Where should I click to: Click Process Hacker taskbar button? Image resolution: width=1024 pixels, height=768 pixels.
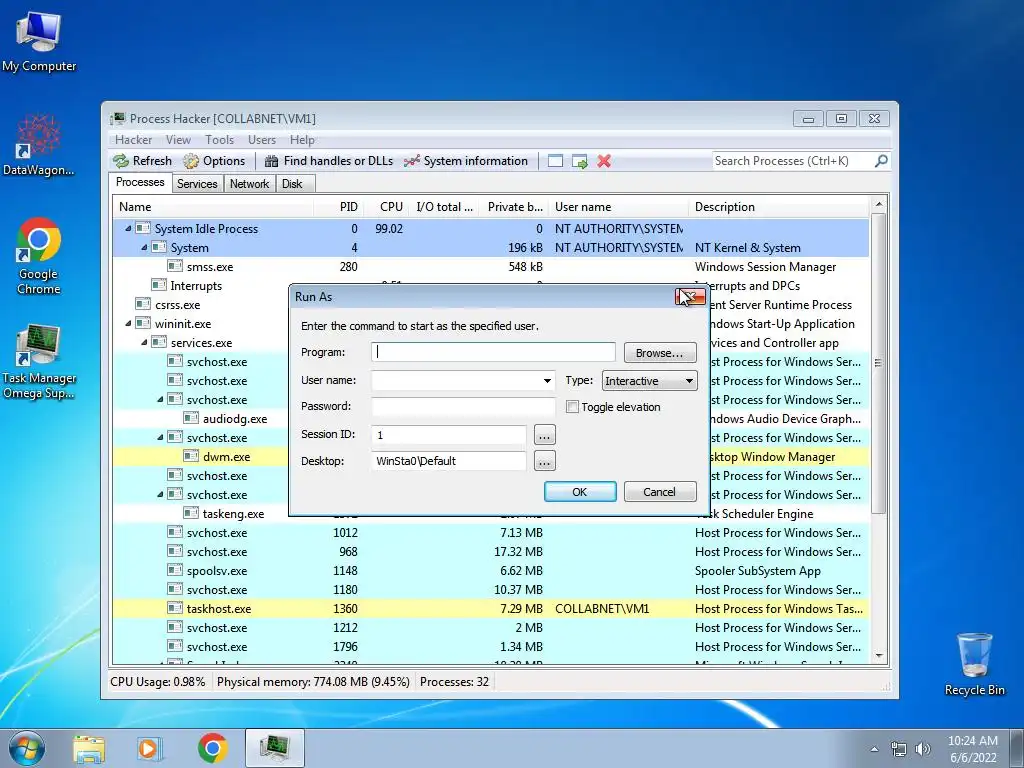(275, 748)
